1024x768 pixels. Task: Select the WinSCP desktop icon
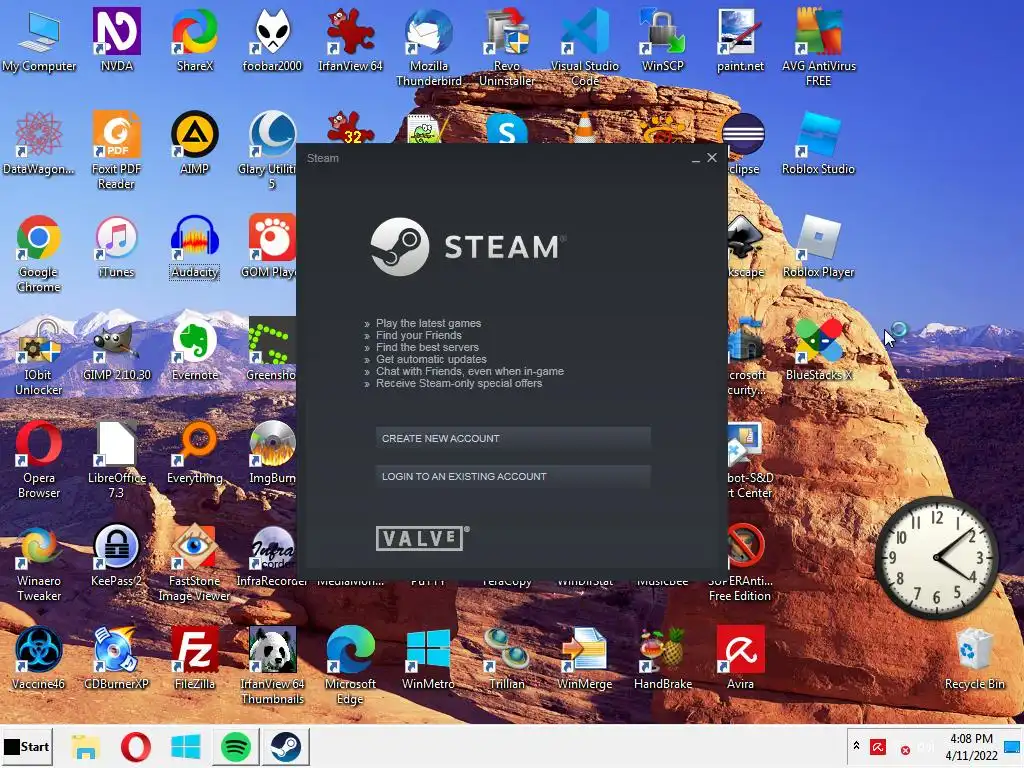pyautogui.click(x=662, y=41)
